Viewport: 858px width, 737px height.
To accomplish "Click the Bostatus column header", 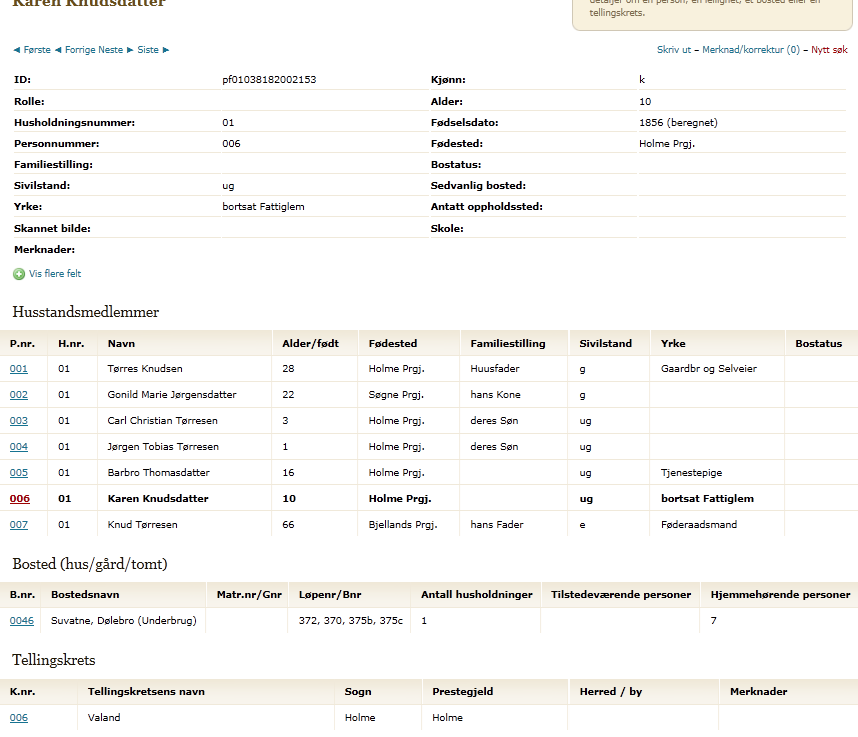I will 819,344.
